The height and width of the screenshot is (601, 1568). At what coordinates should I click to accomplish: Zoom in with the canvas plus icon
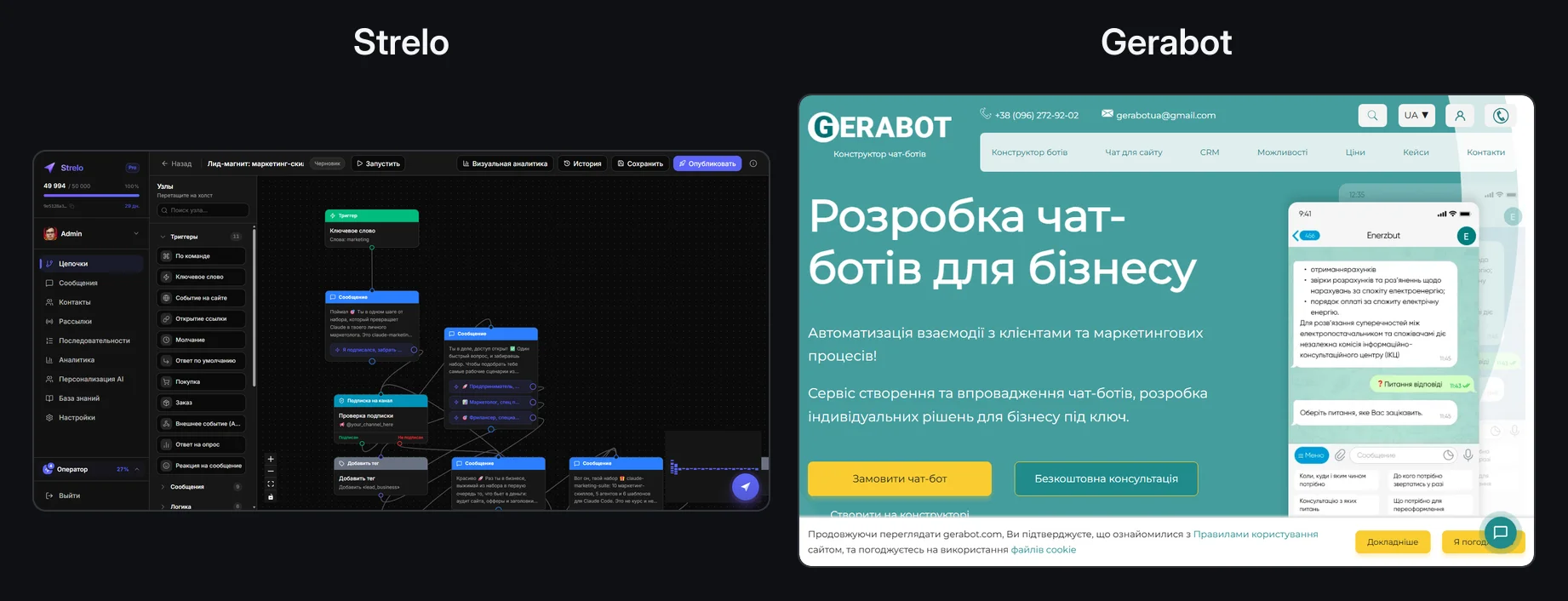point(271,459)
